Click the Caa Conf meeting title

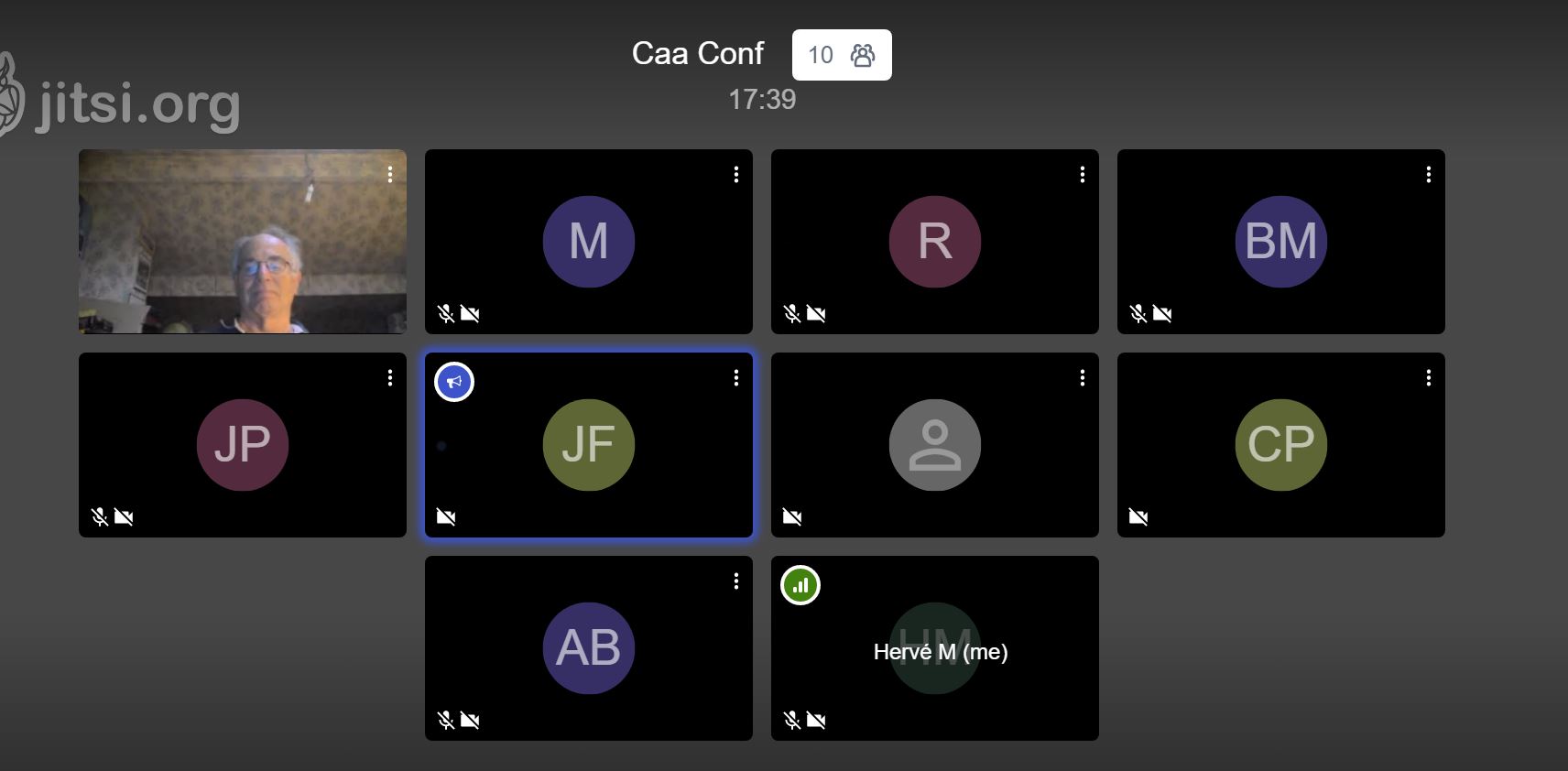coord(698,53)
